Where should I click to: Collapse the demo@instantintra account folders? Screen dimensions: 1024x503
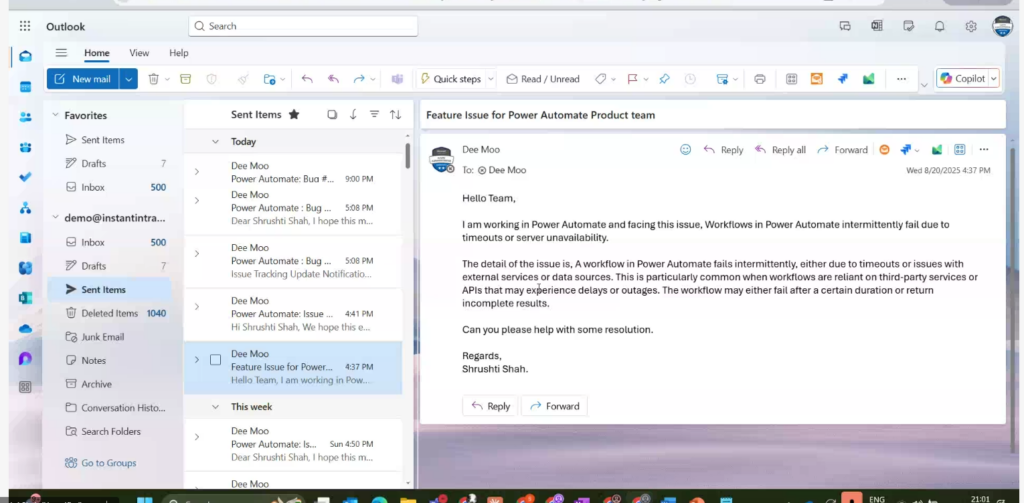click(x=56, y=218)
